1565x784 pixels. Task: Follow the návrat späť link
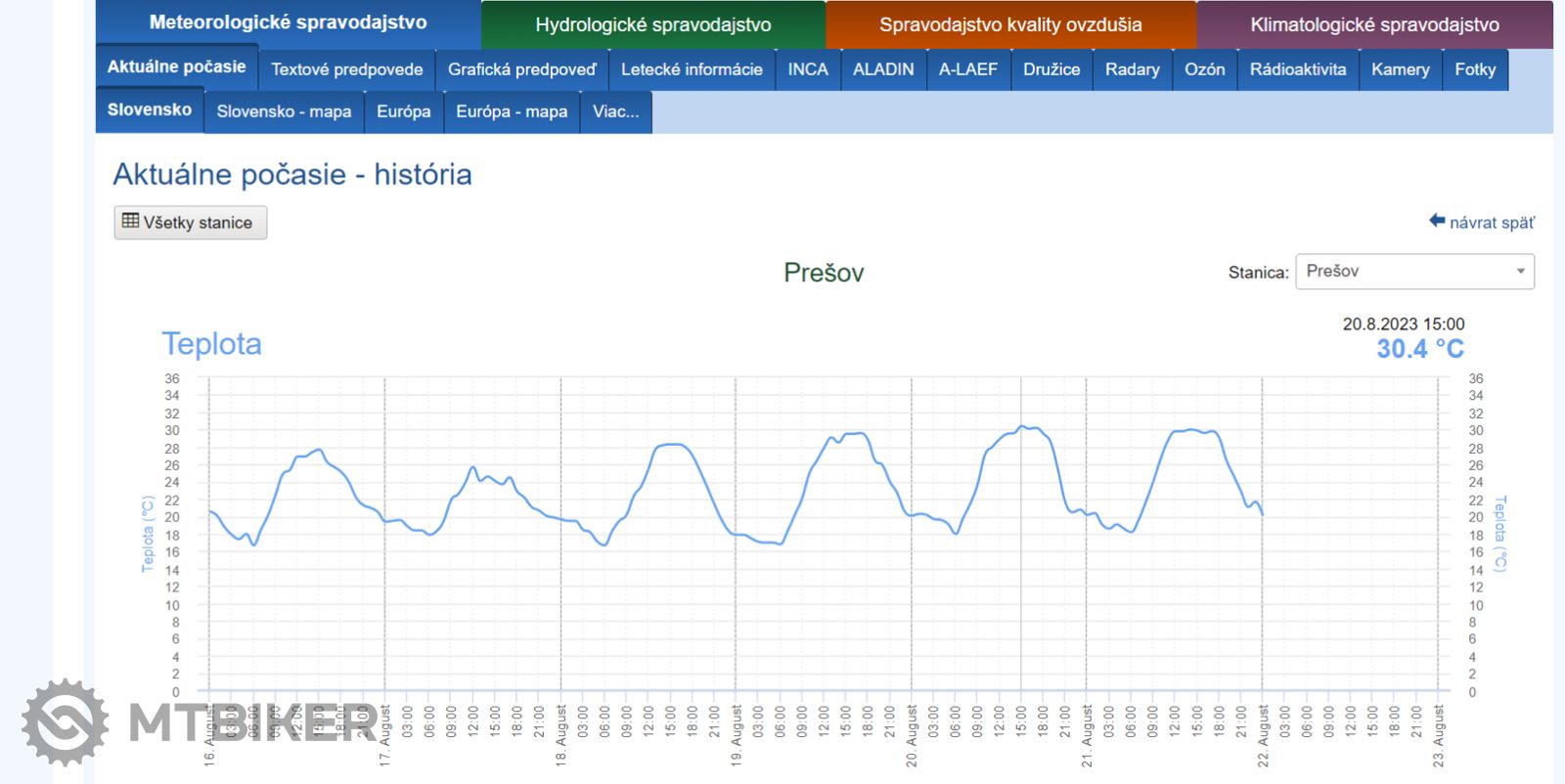1491,223
